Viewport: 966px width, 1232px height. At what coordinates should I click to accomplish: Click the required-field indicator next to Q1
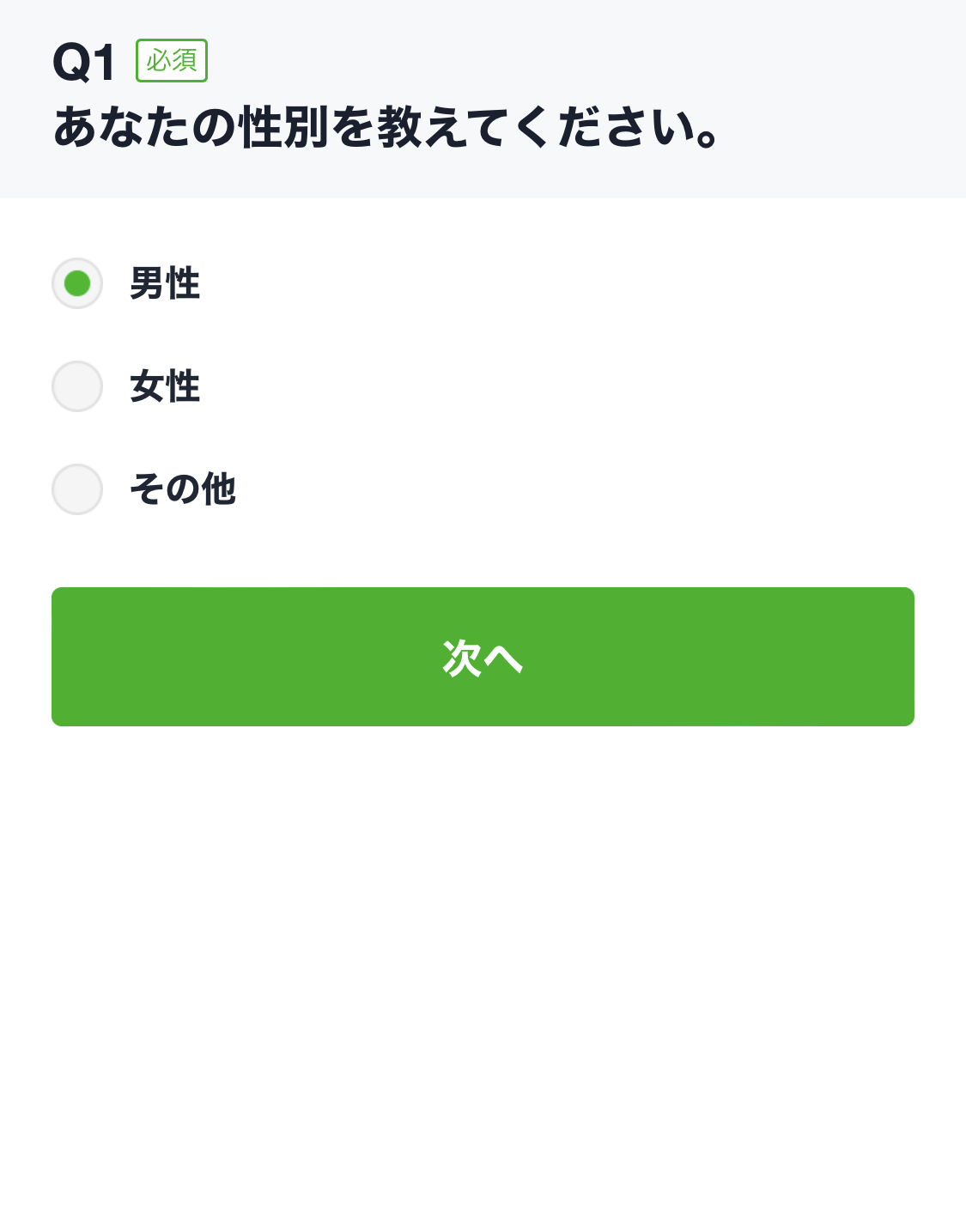click(x=171, y=60)
